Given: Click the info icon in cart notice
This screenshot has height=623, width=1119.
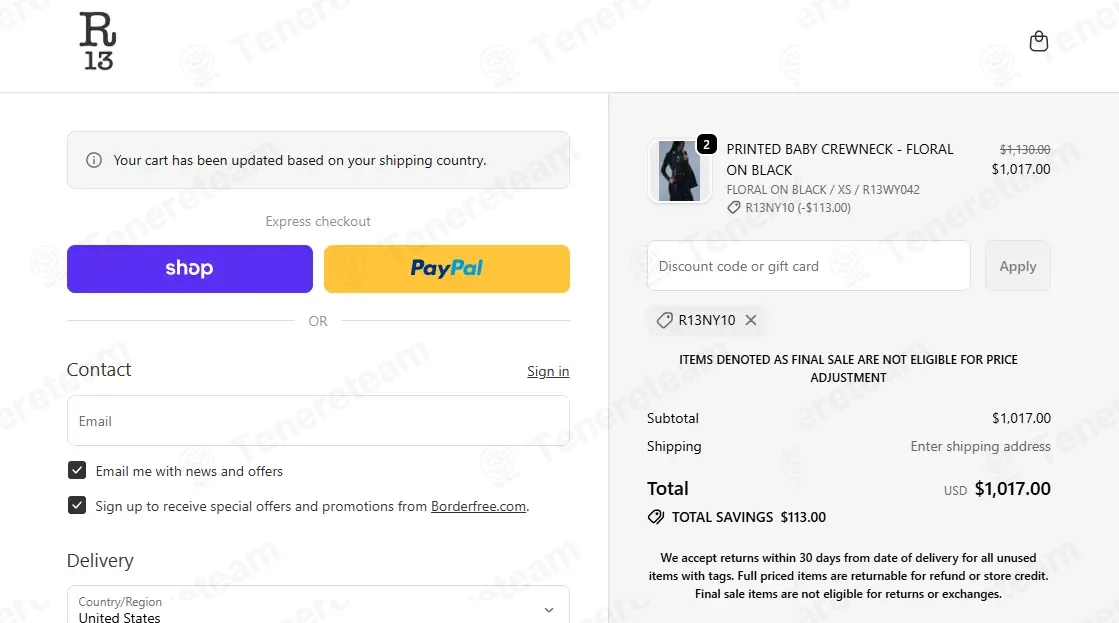Looking at the screenshot, I should click(x=94, y=160).
